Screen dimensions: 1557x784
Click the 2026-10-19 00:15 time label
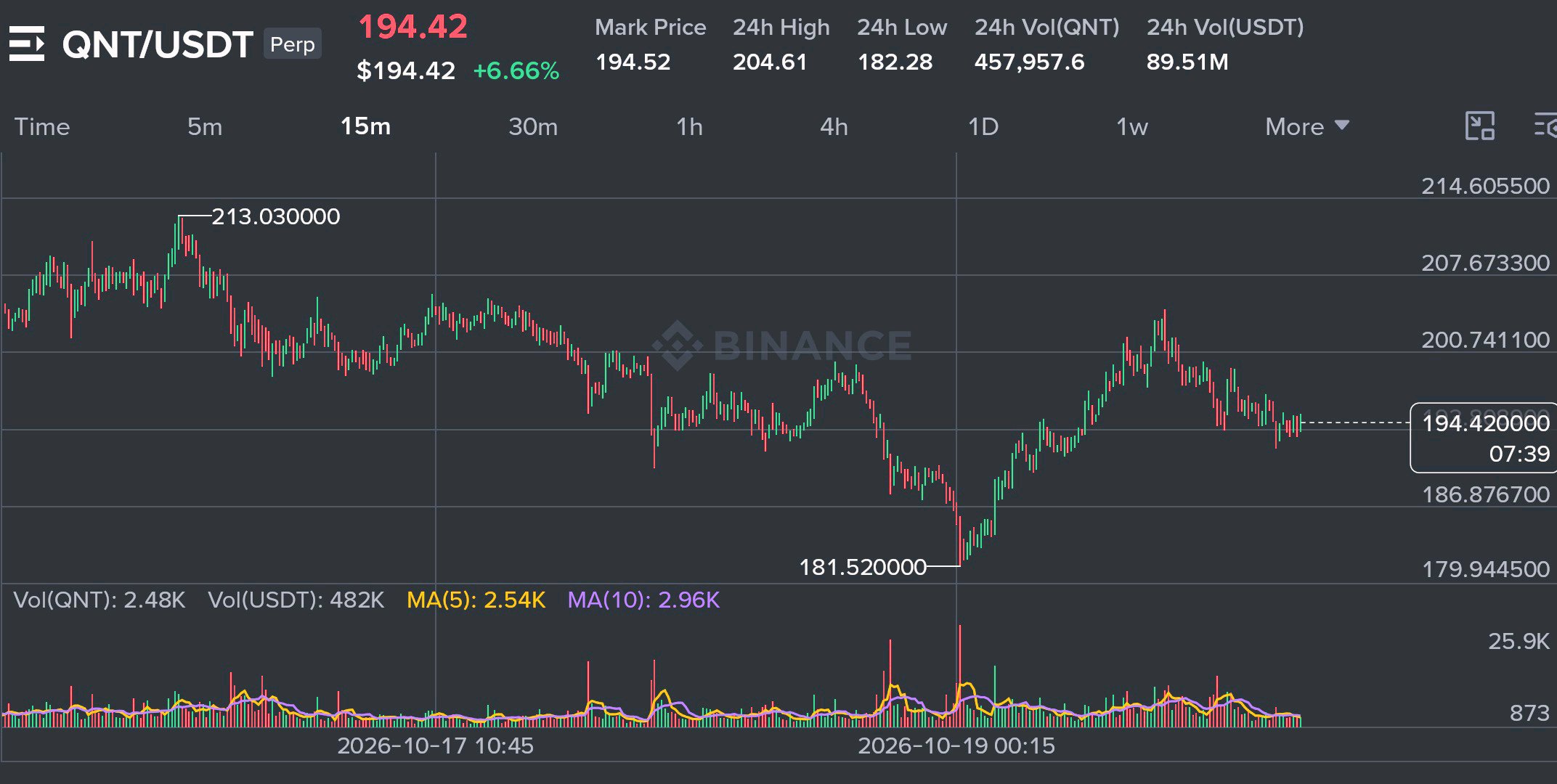(956, 746)
